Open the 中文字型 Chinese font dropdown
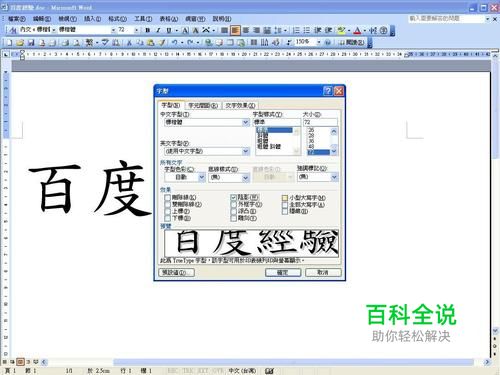500x375 pixels. click(x=246, y=122)
